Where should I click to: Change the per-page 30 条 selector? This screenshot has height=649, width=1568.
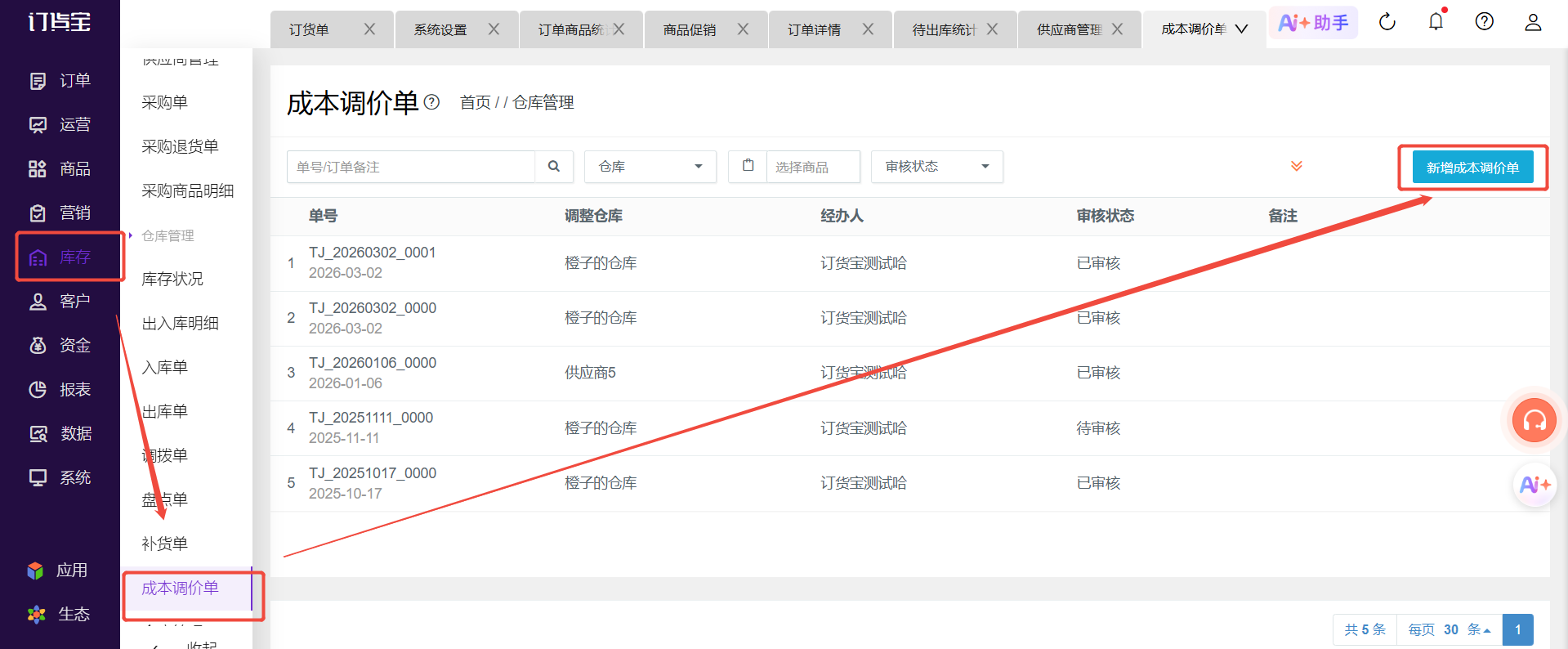[x=1450, y=629]
